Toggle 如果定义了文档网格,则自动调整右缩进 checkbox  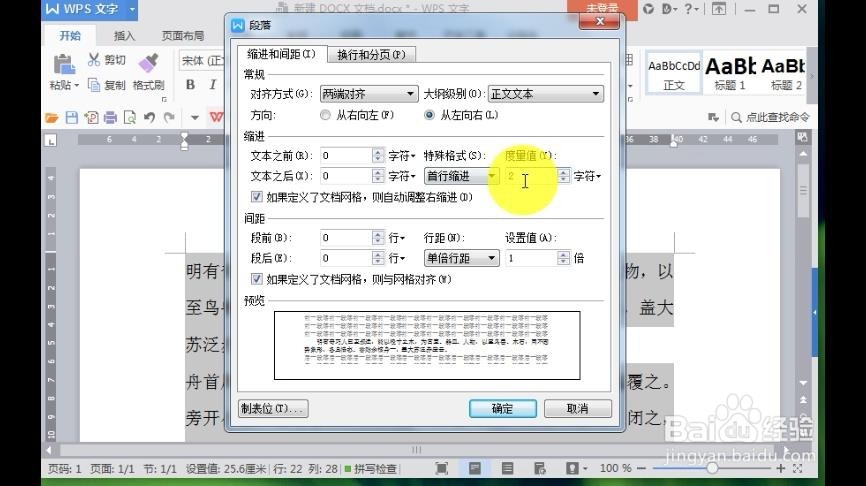click(256, 197)
